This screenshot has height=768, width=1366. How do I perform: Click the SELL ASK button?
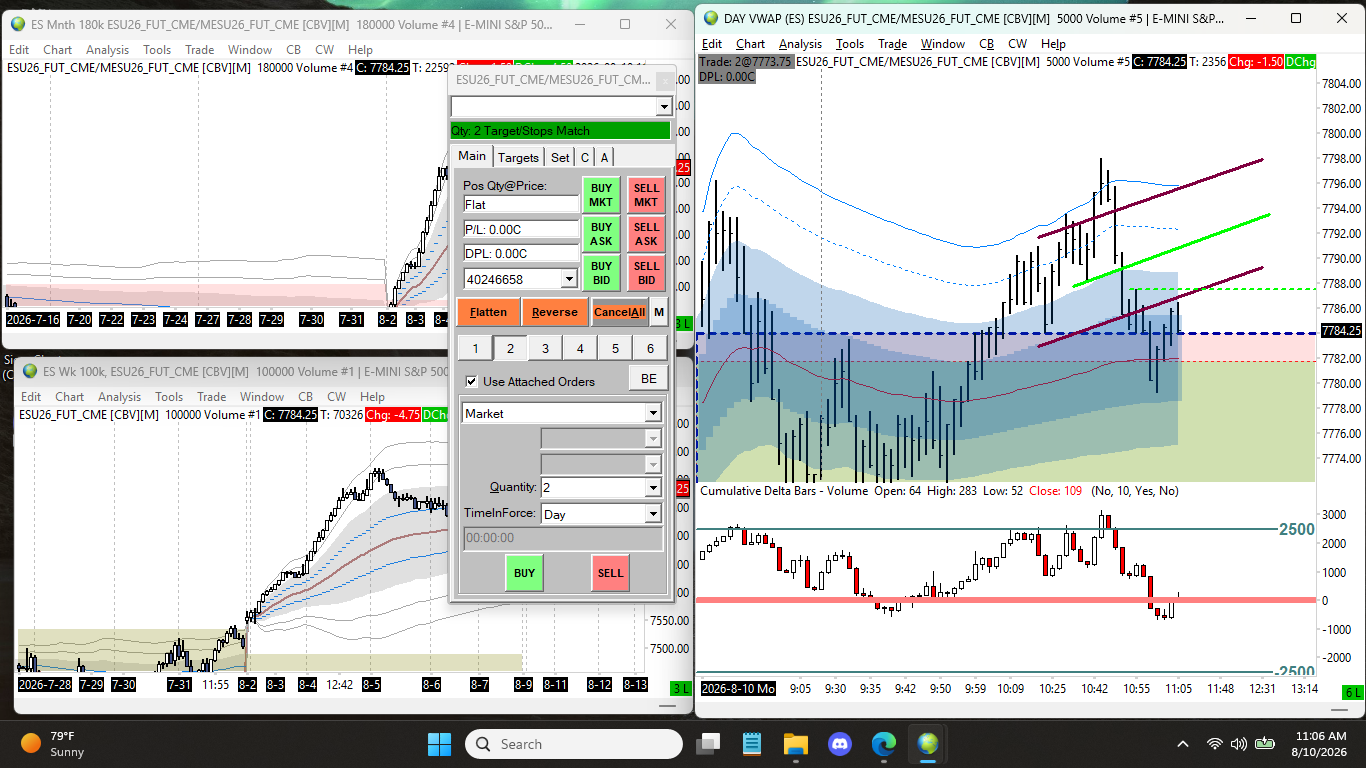[646, 234]
